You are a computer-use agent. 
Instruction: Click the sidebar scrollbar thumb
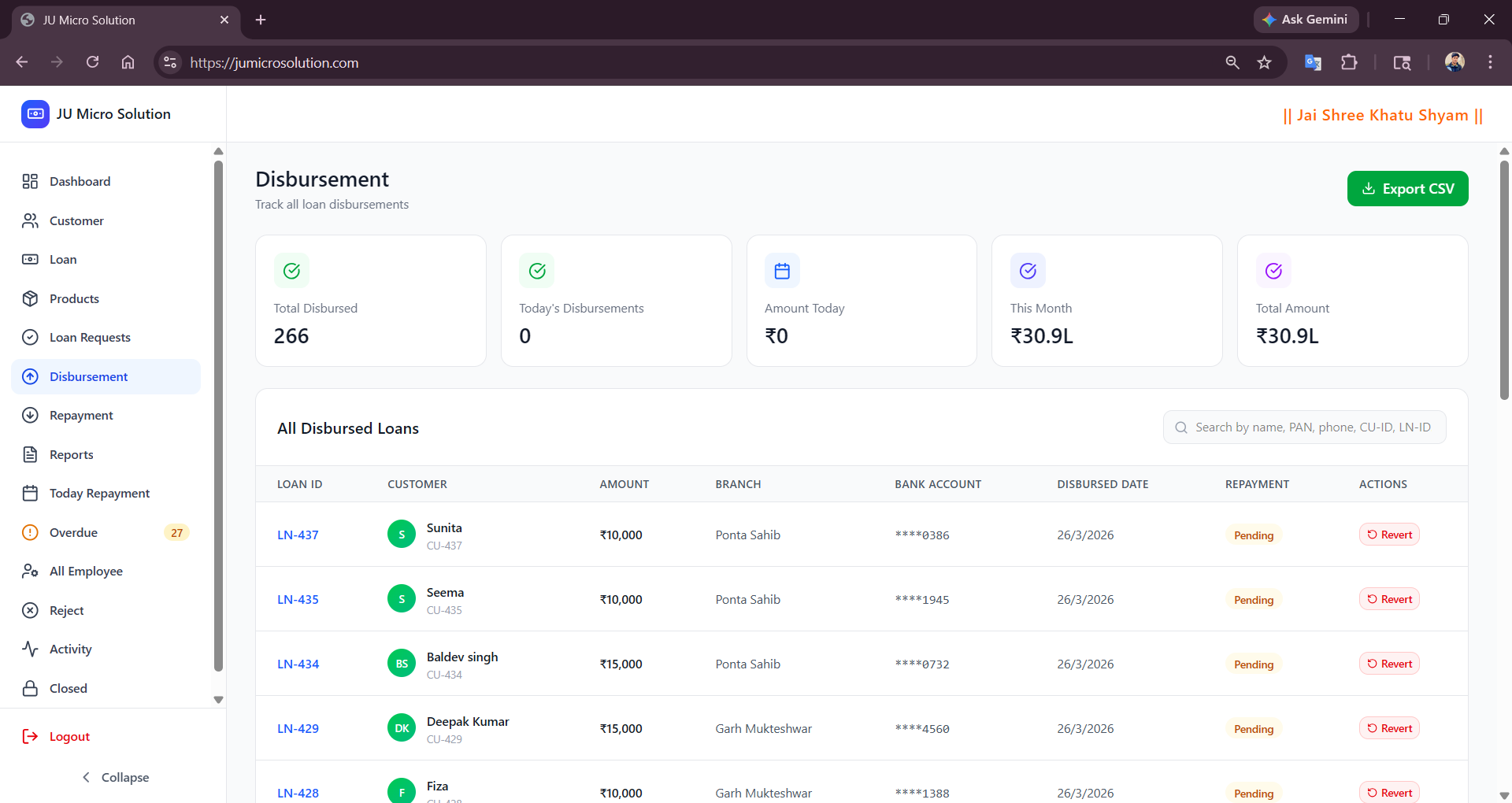coord(218,416)
